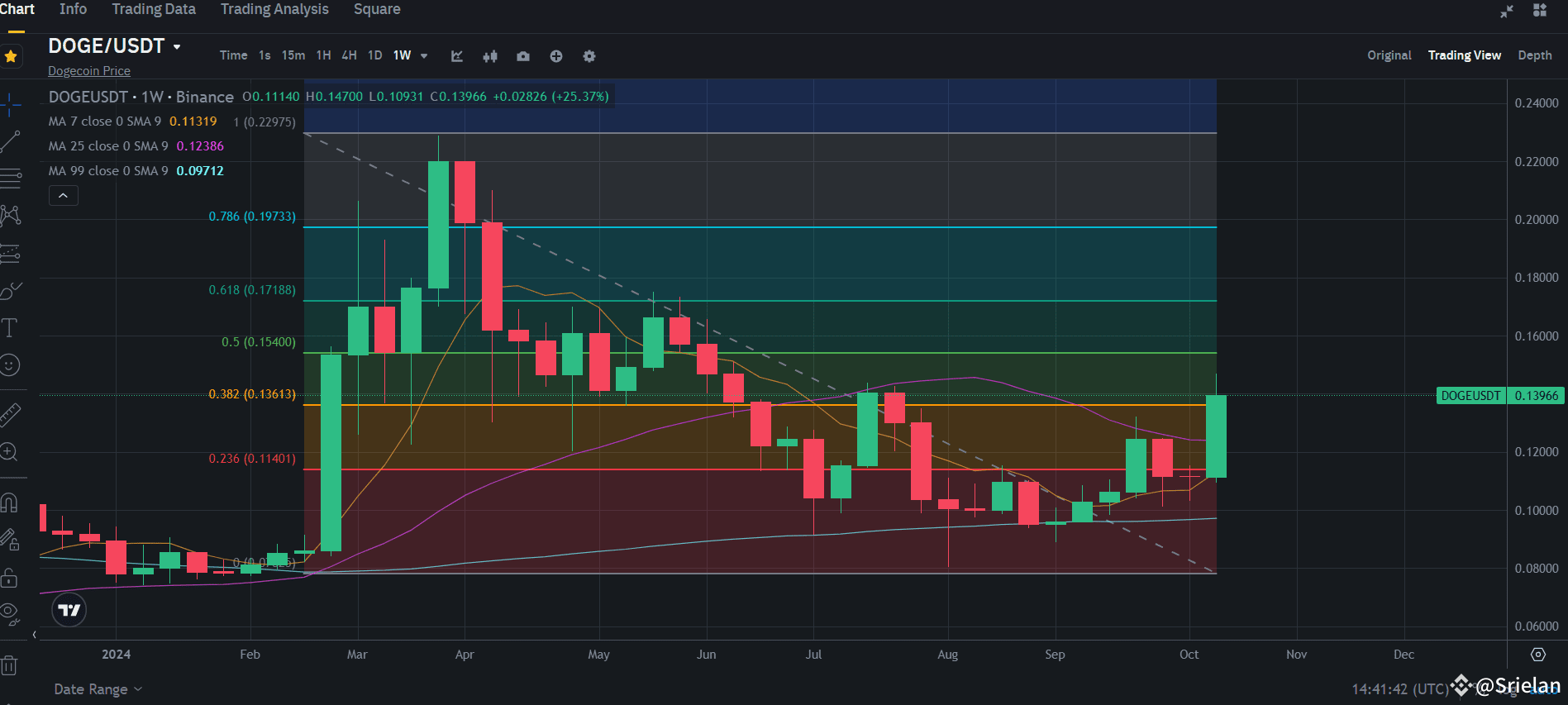Viewport: 1568px width, 705px height.
Task: Switch to Original chart view
Action: pyautogui.click(x=1389, y=55)
